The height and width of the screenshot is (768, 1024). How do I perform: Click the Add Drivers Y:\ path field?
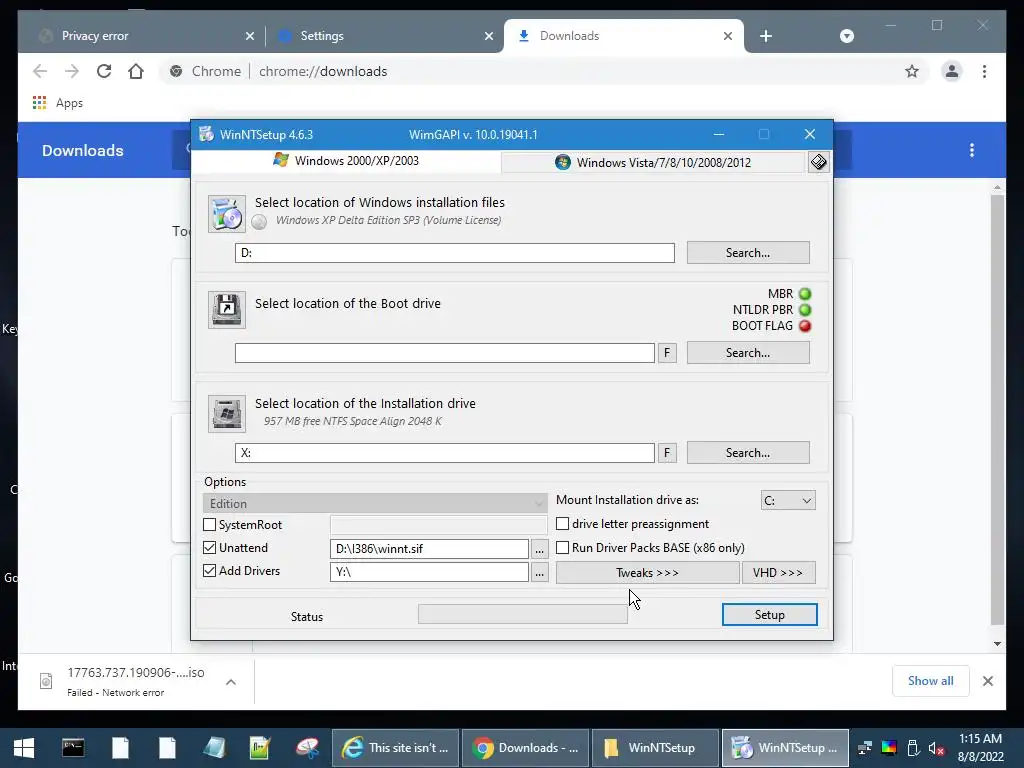pyautogui.click(x=429, y=572)
